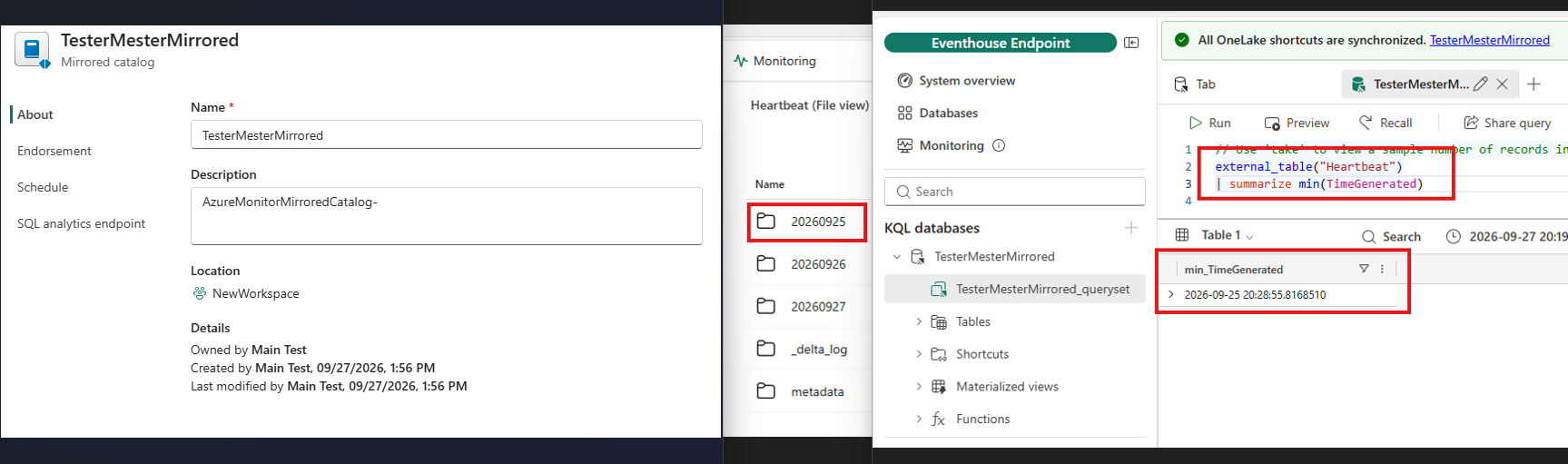Viewport: 1568px width, 464px height.
Task: Click the green synchronized check icon
Action: [x=1181, y=40]
